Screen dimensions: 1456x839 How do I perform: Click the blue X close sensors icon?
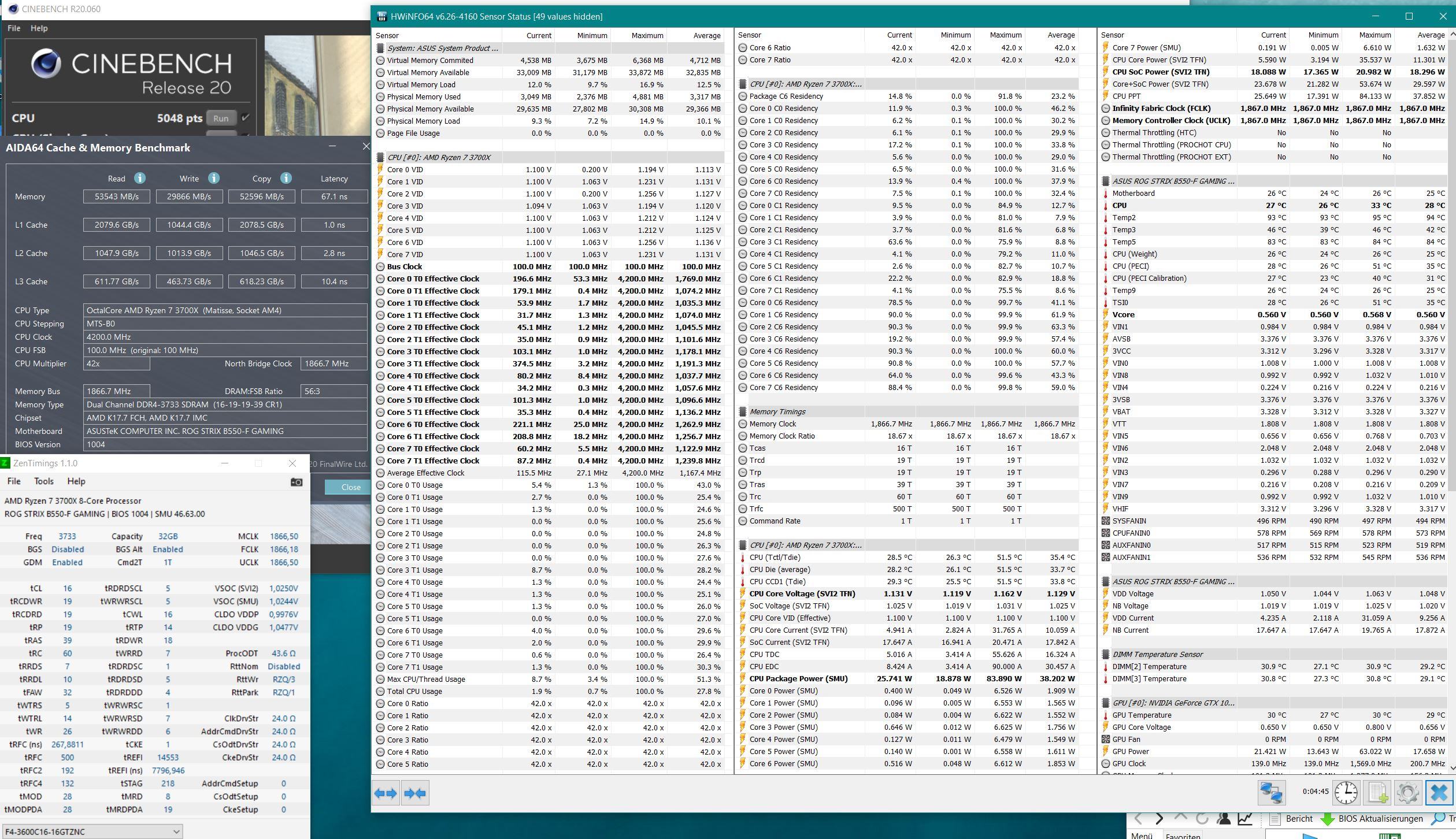[1439, 792]
